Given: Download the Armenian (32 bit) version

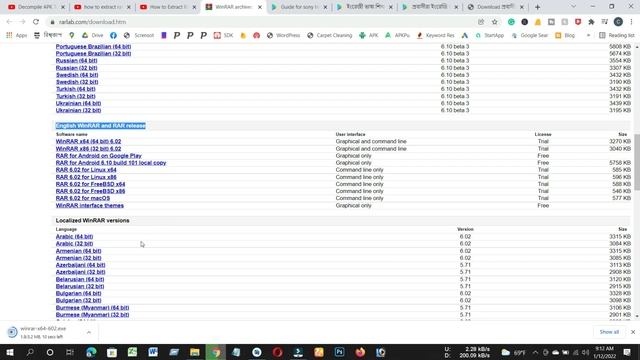Looking at the screenshot, I should point(78,258).
